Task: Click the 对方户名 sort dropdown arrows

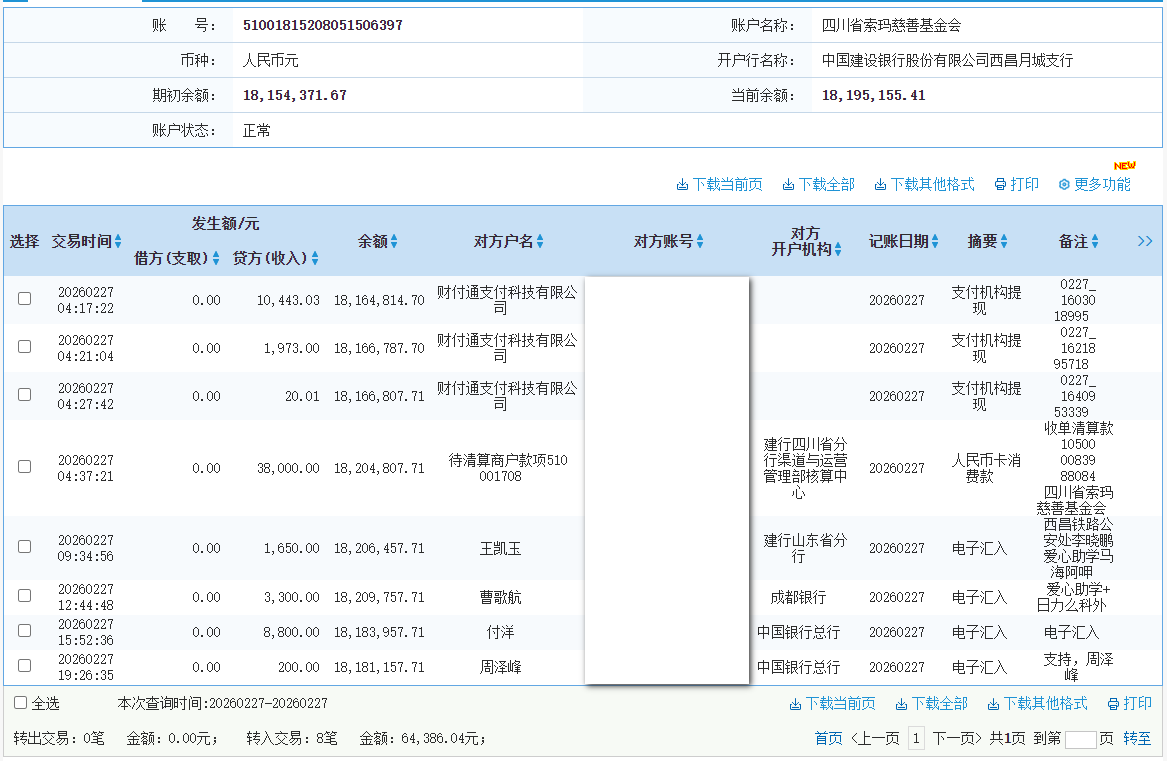Action: tap(537, 240)
